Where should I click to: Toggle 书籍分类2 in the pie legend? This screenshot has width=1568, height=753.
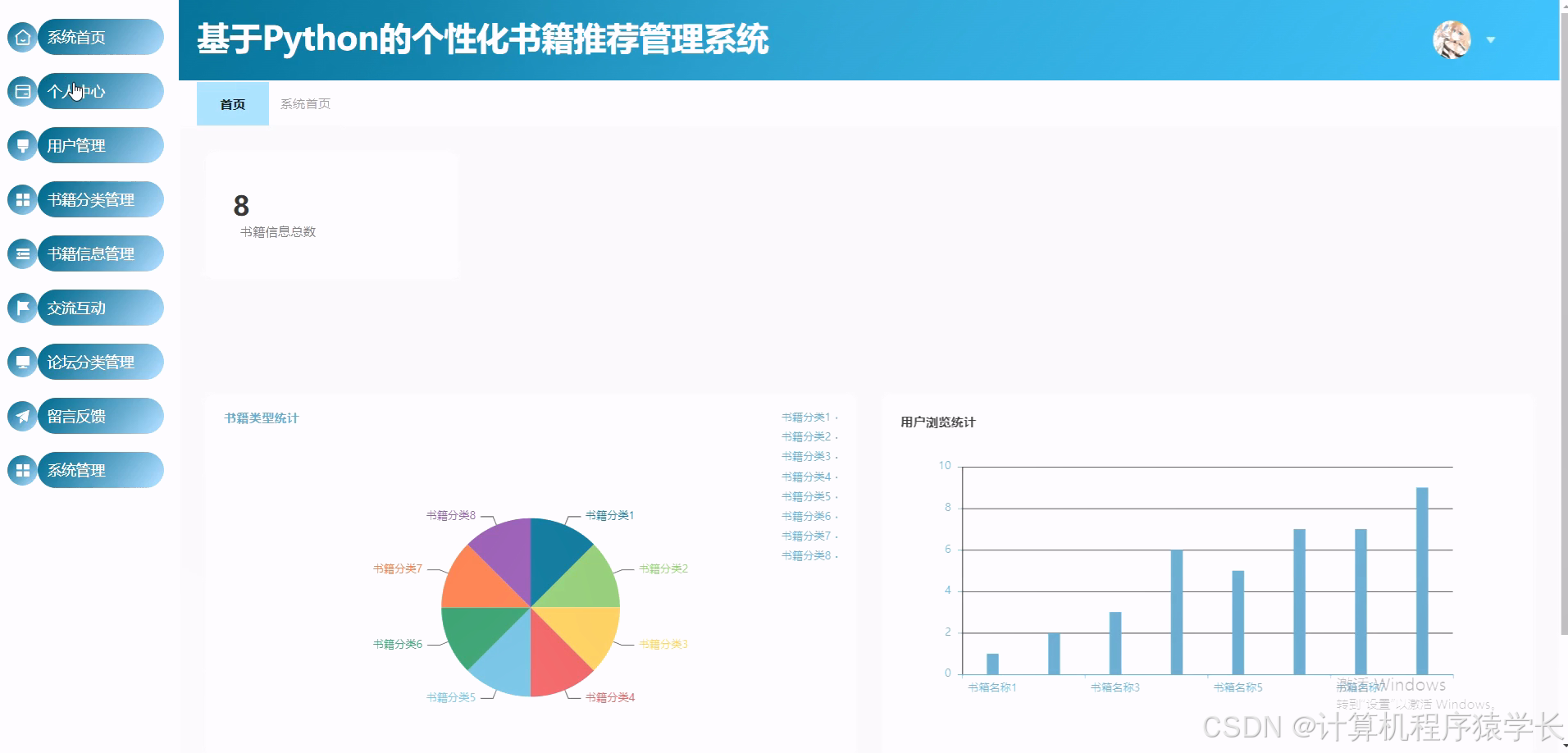pyautogui.click(x=809, y=436)
